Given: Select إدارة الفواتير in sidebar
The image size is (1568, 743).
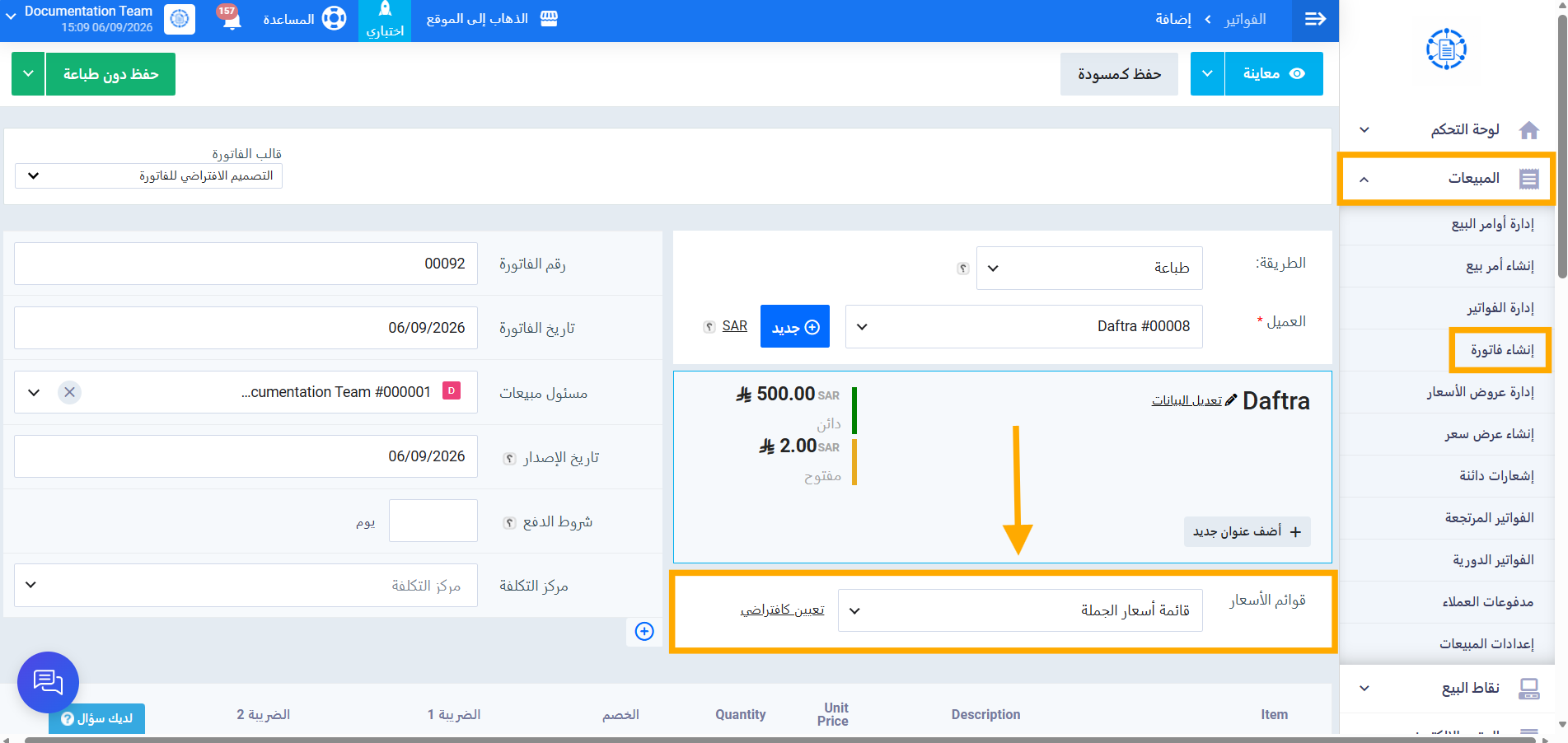Looking at the screenshot, I should click(1500, 307).
